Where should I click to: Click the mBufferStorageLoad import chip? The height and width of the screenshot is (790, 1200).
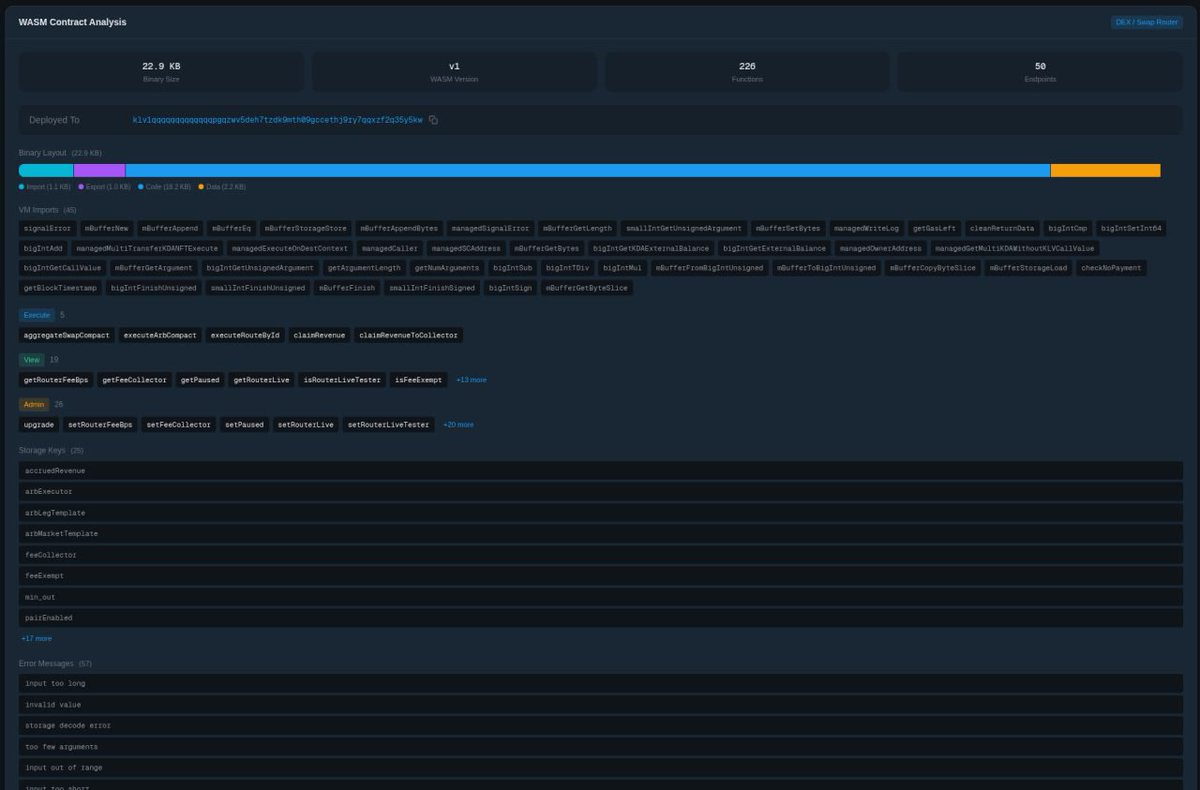1028,268
